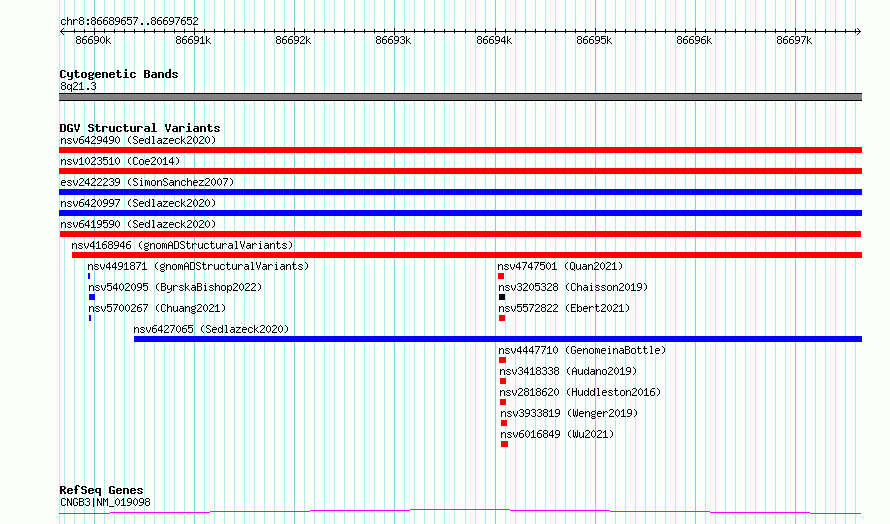Viewport: 890px width, 524px height.
Task: Click the red nsv3933819 variant marker
Action: click(504, 423)
